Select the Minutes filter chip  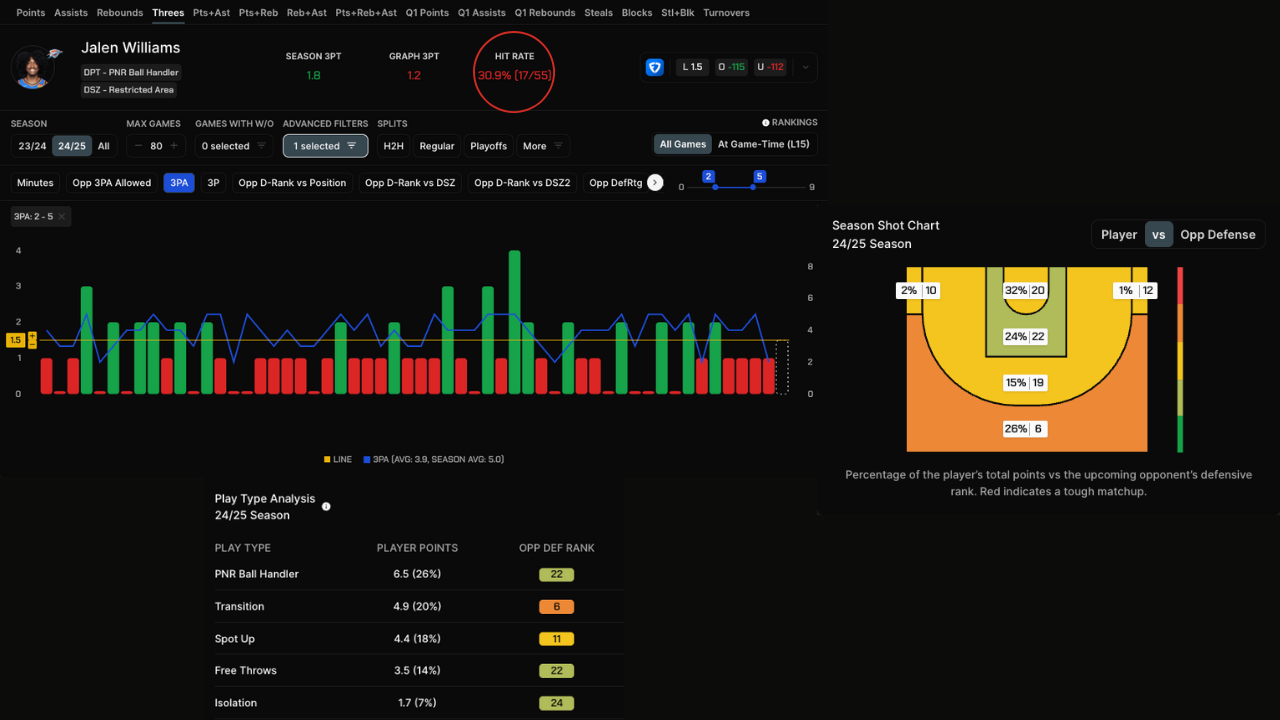[x=35, y=183]
